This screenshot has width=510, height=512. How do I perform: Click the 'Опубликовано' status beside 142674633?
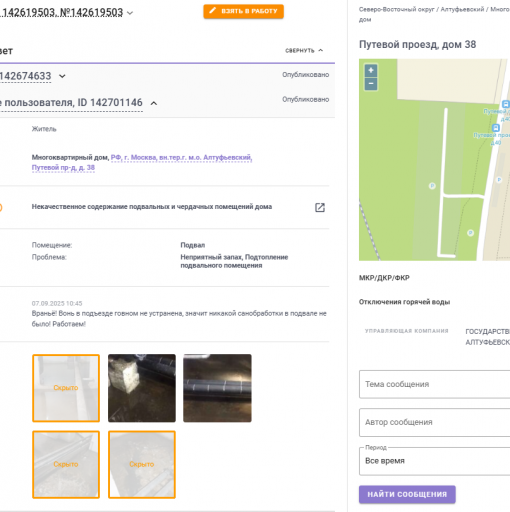click(x=305, y=75)
